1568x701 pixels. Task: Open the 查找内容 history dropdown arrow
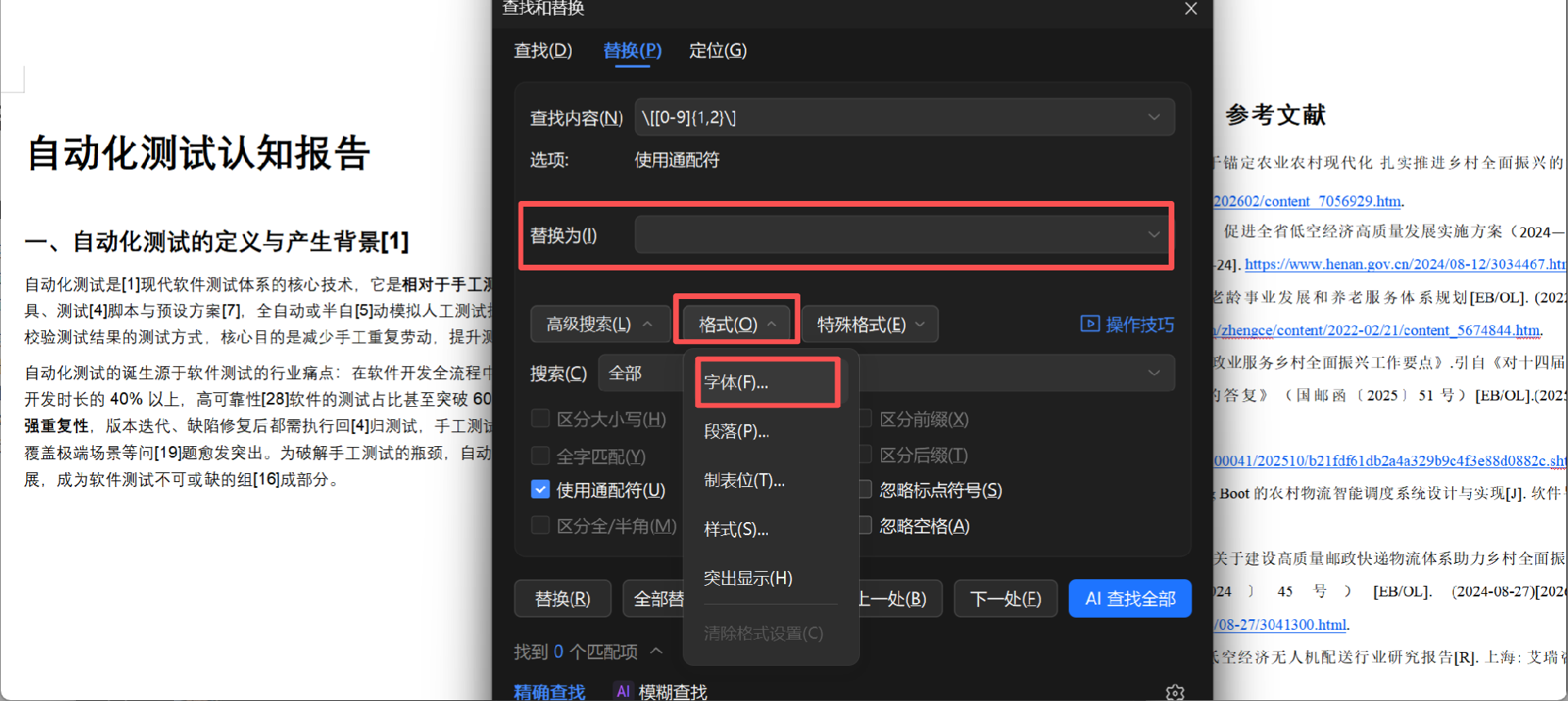[x=1154, y=118]
